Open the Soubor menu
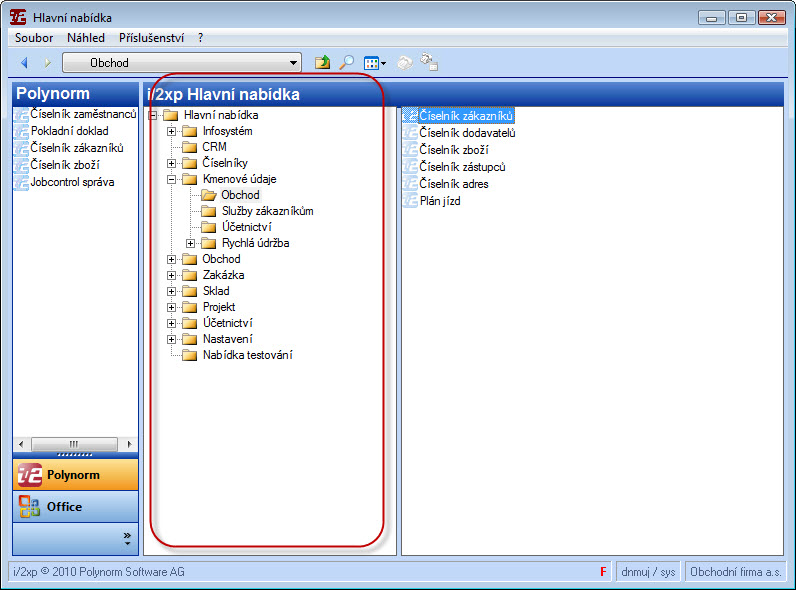 click(34, 38)
